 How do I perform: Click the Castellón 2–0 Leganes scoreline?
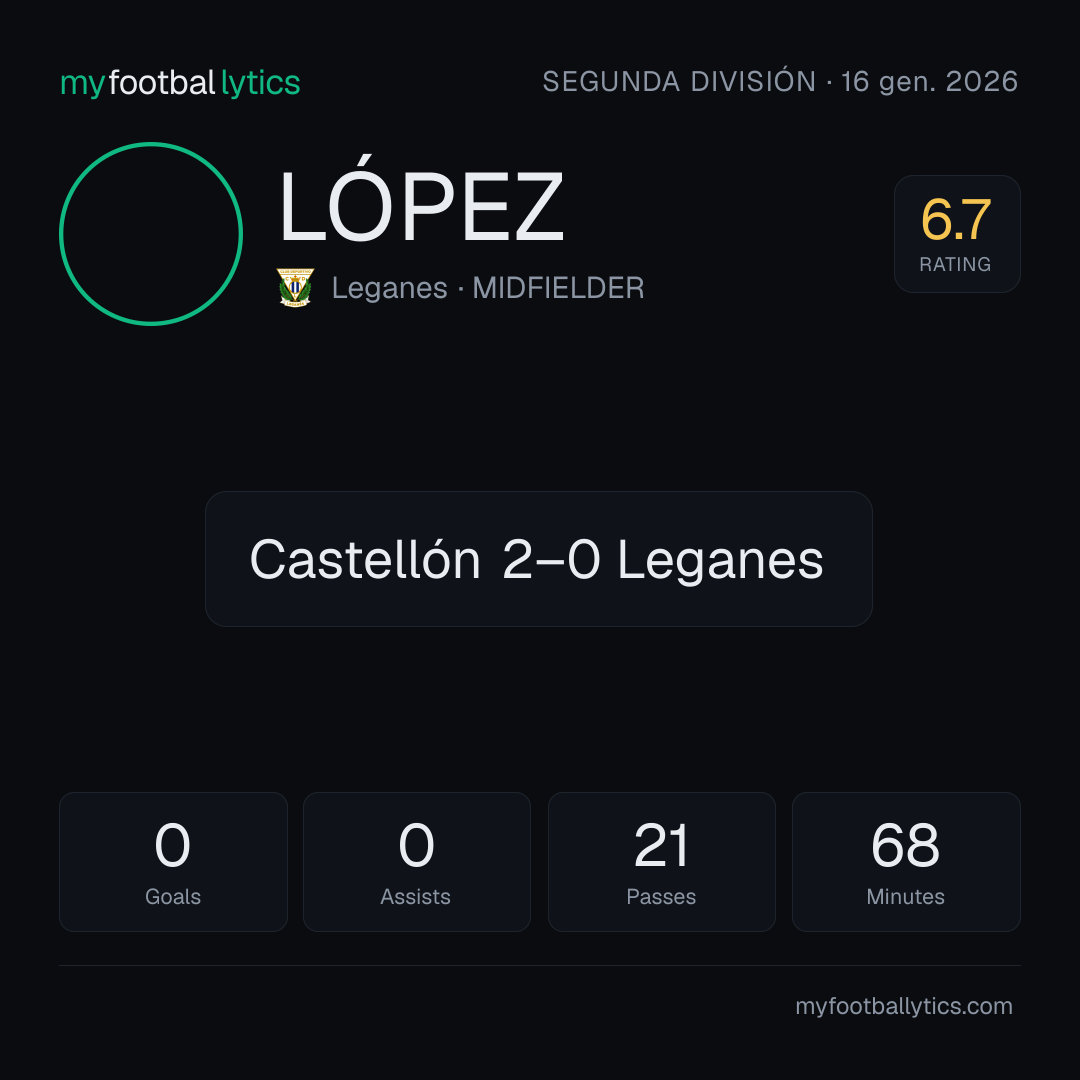coord(539,559)
